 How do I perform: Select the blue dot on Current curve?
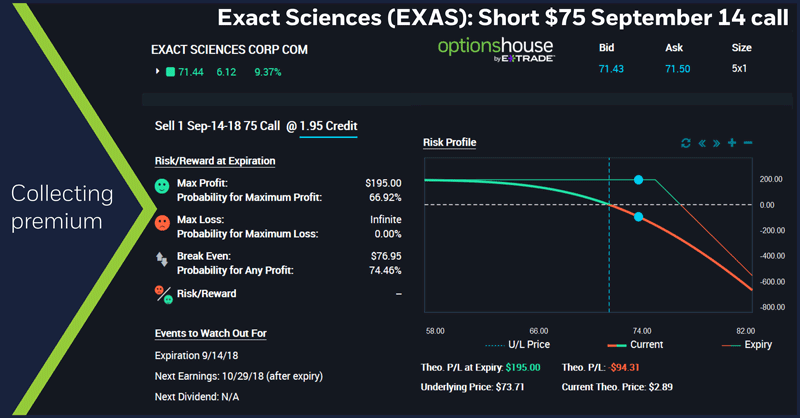click(638, 217)
